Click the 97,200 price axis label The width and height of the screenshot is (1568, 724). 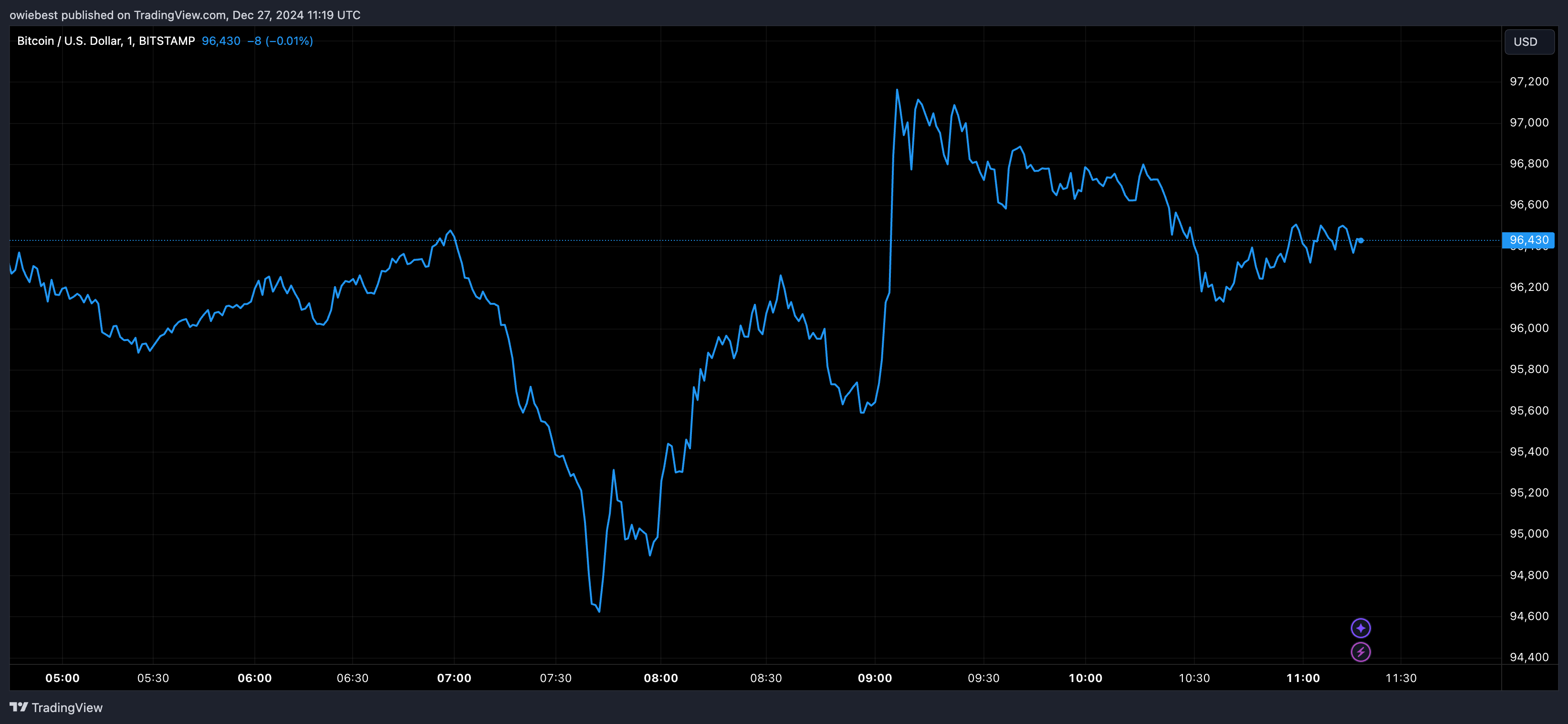(x=1529, y=82)
